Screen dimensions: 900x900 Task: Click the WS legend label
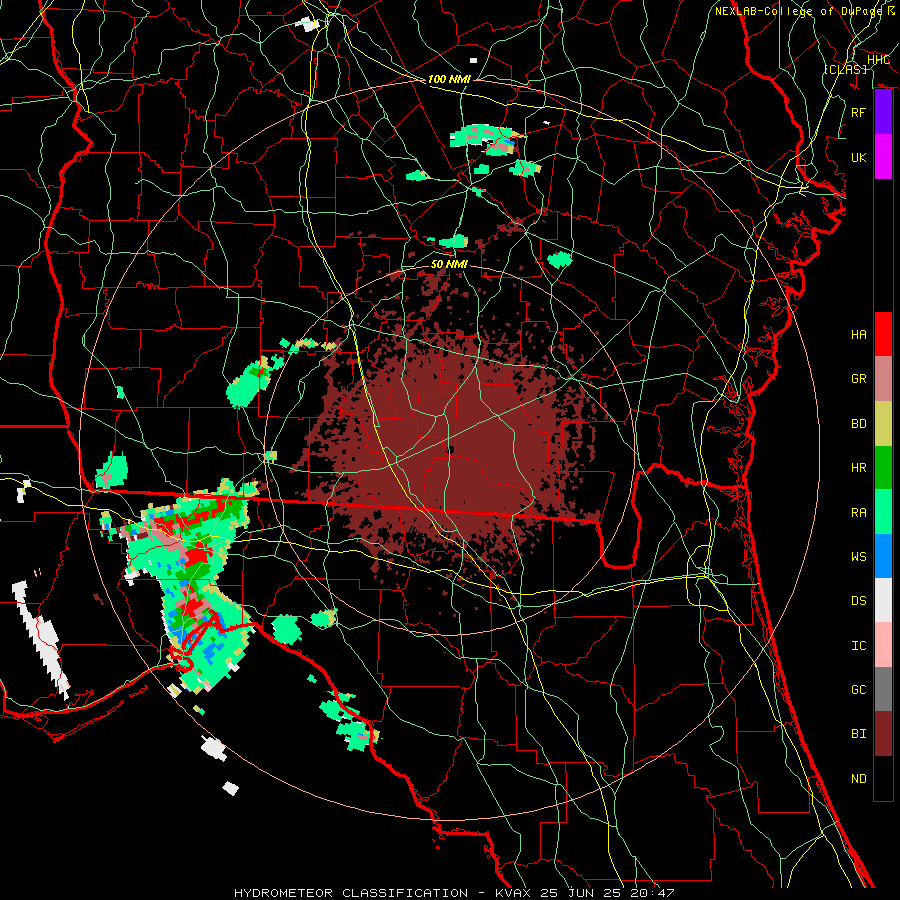[858, 556]
